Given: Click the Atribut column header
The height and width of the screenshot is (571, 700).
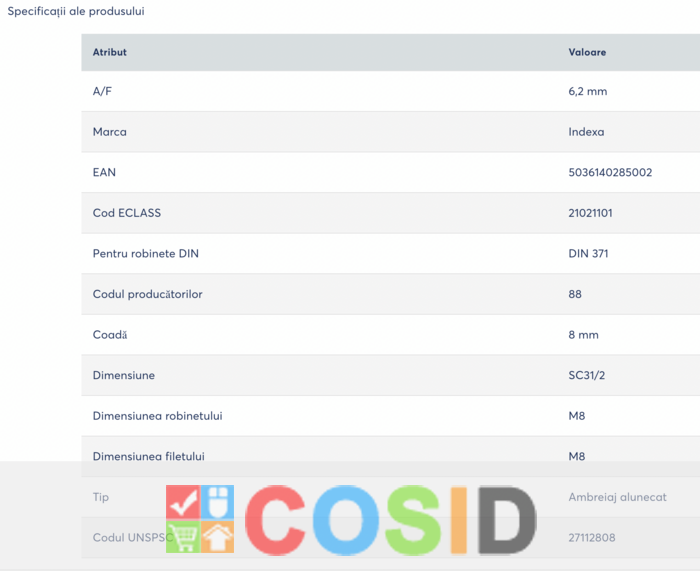Looking at the screenshot, I should pyautogui.click(x=109, y=52).
